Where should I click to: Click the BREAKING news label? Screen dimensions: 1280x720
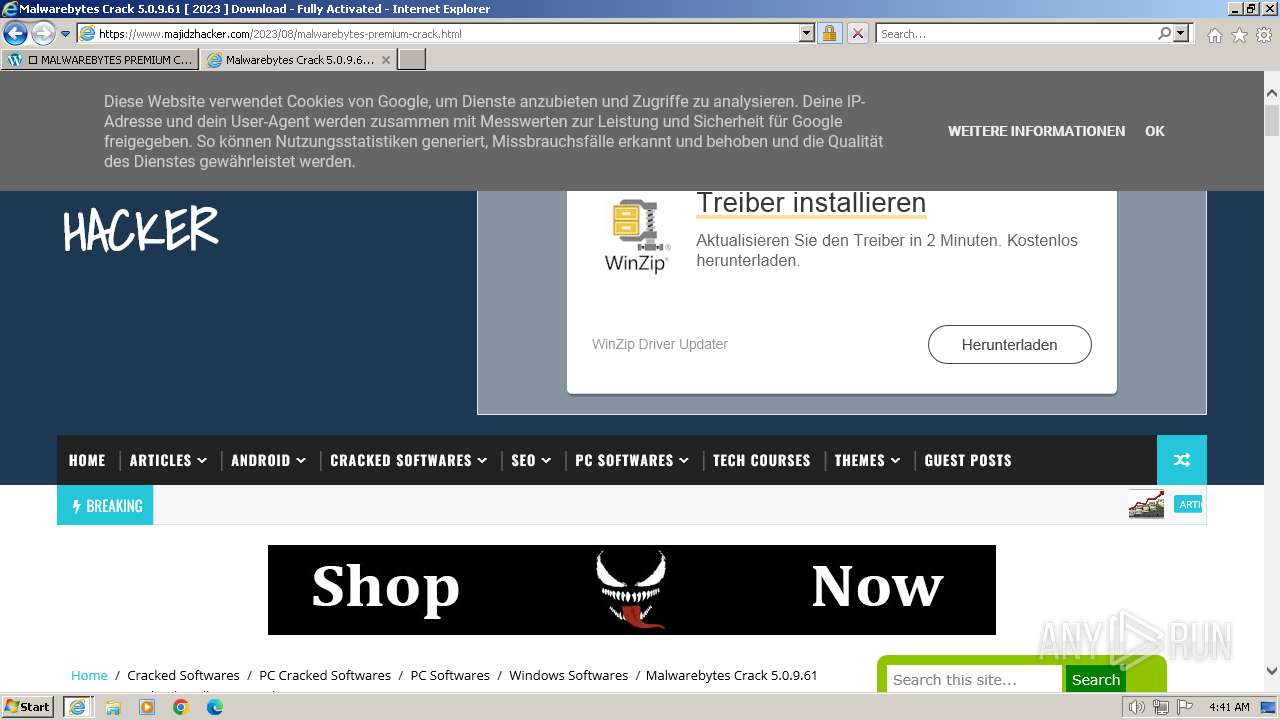tap(105, 506)
